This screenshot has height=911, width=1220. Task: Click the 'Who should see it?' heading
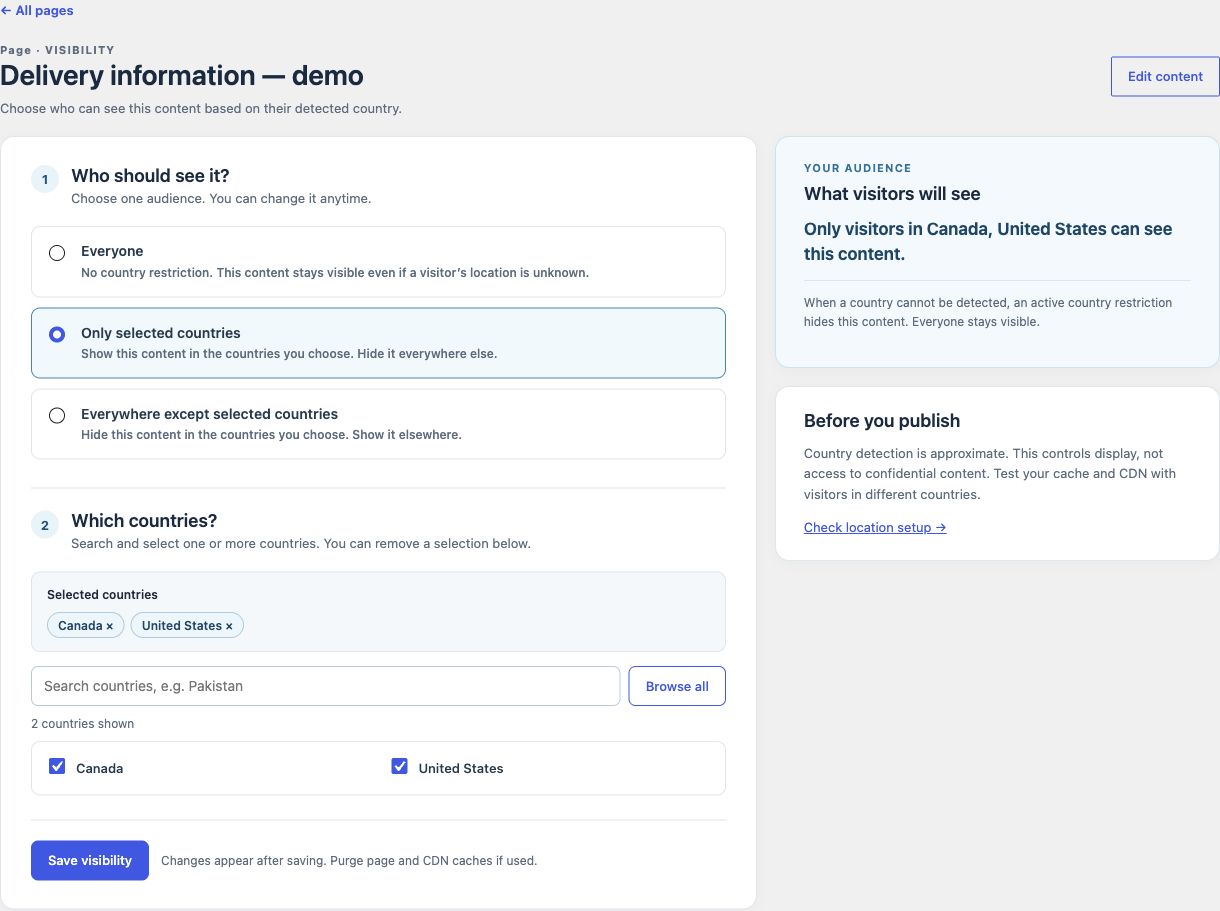point(150,176)
